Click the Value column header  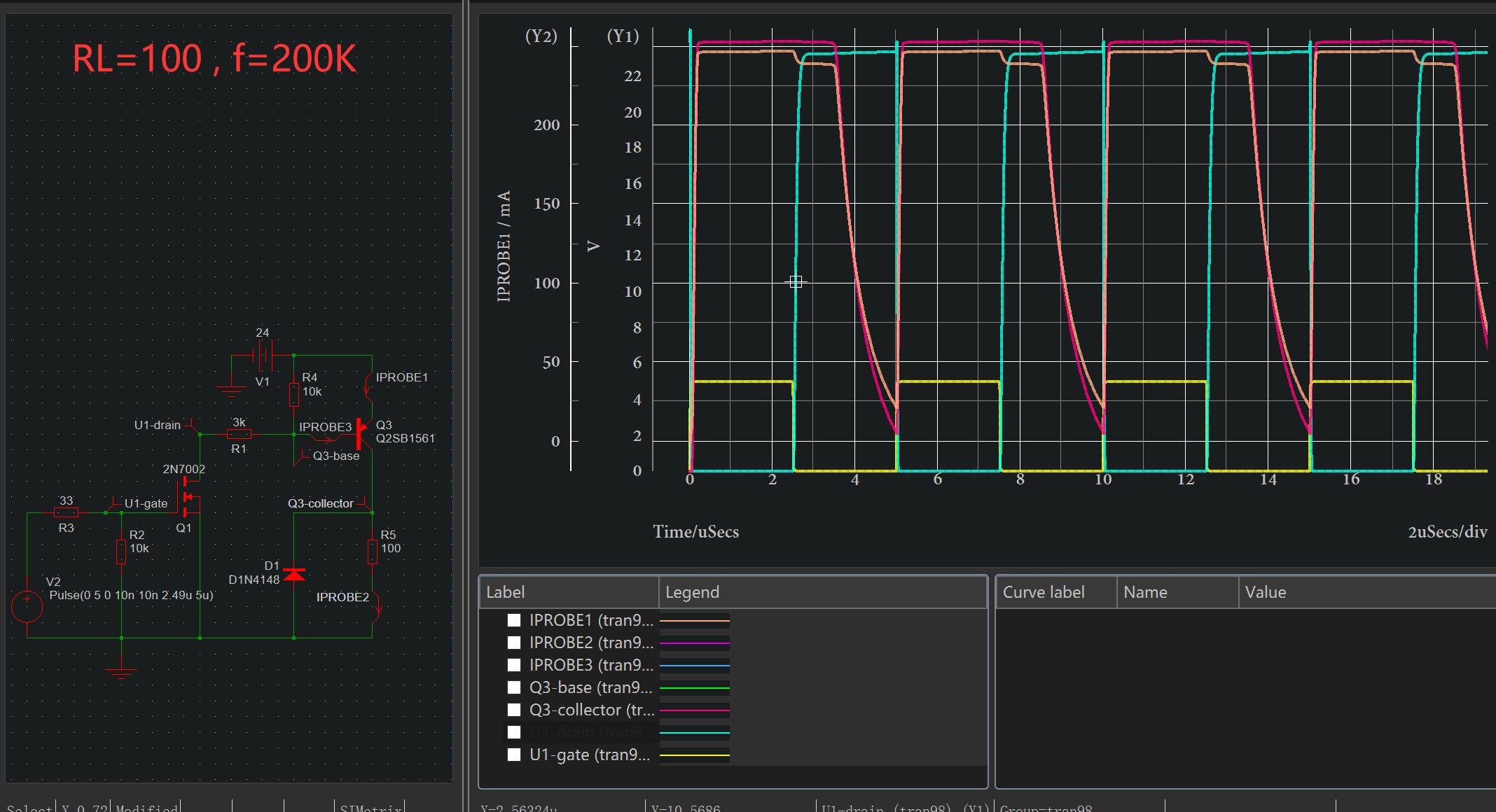[x=1366, y=592]
